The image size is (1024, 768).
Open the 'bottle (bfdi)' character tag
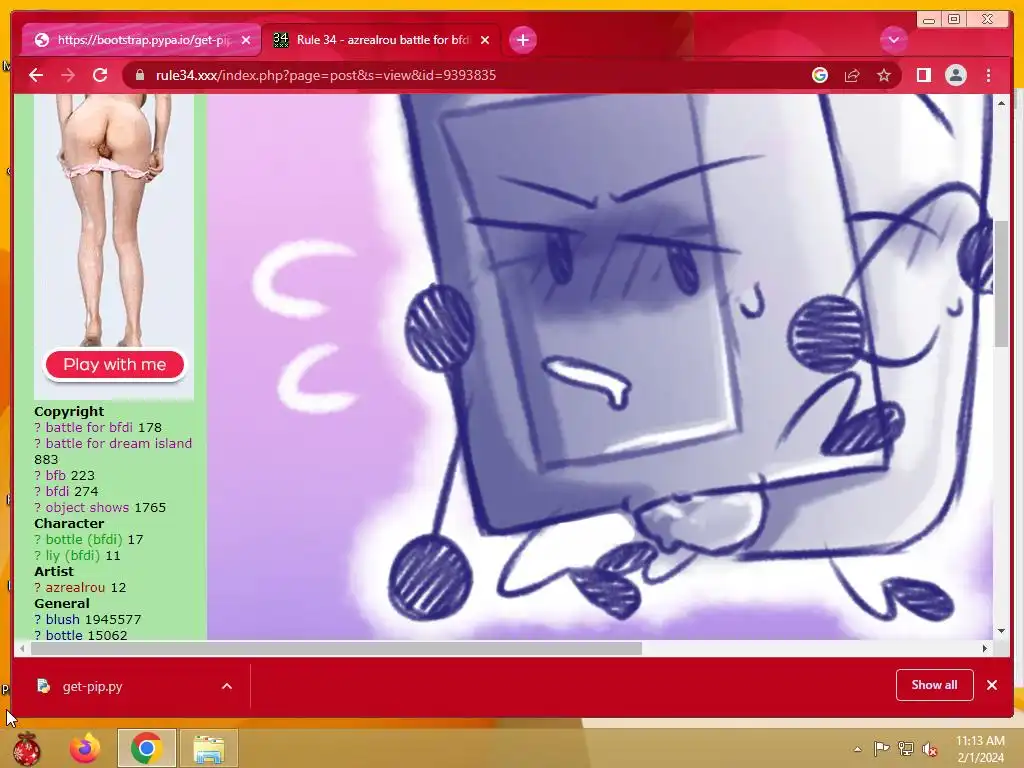click(x=84, y=539)
